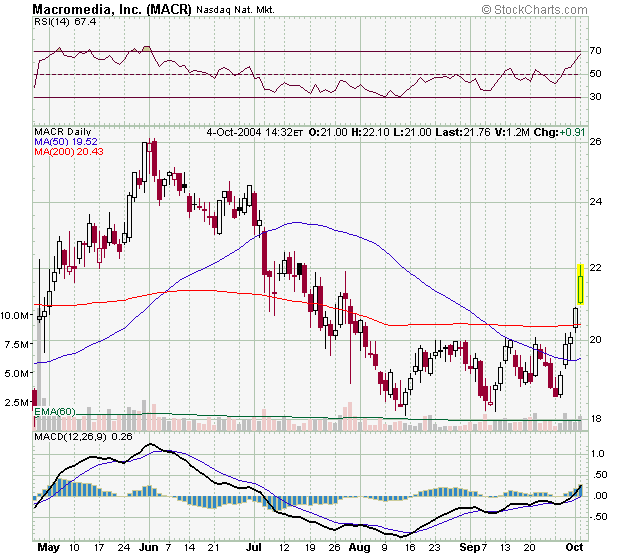The height and width of the screenshot is (558, 620).
Task: Click the EMA(60) volume legend label
Action: click(55, 412)
